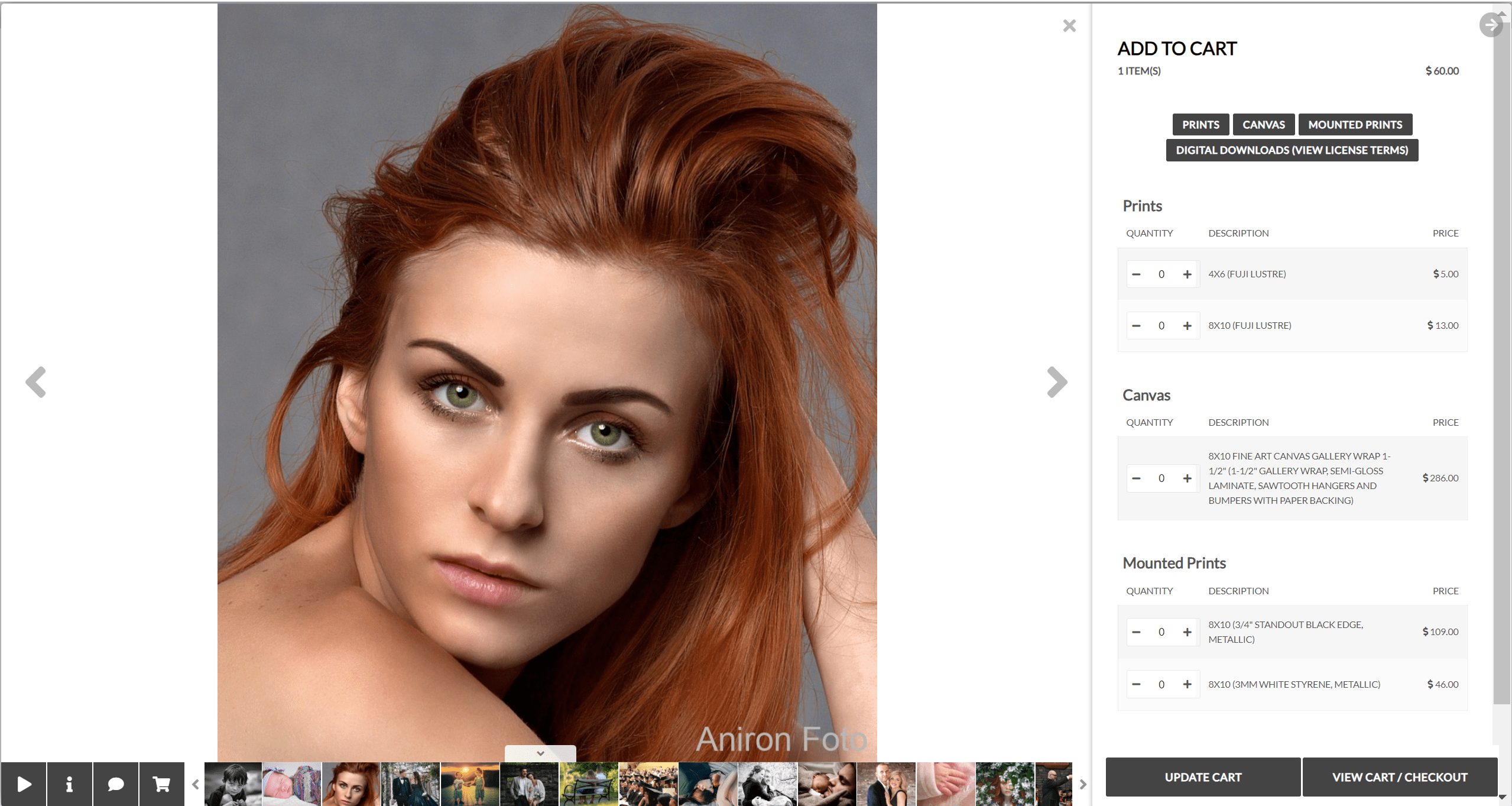Go to the next photo with large right chevron
Image resolution: width=1512 pixels, height=806 pixels.
point(1057,382)
